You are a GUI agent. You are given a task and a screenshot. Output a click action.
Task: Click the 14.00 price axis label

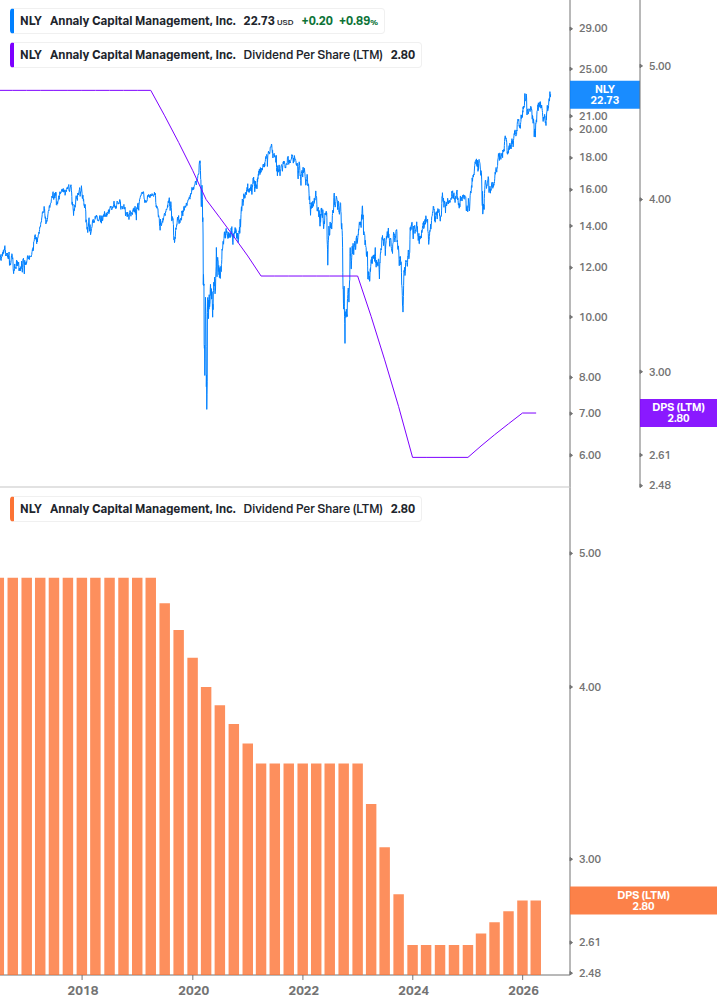[x=593, y=226]
